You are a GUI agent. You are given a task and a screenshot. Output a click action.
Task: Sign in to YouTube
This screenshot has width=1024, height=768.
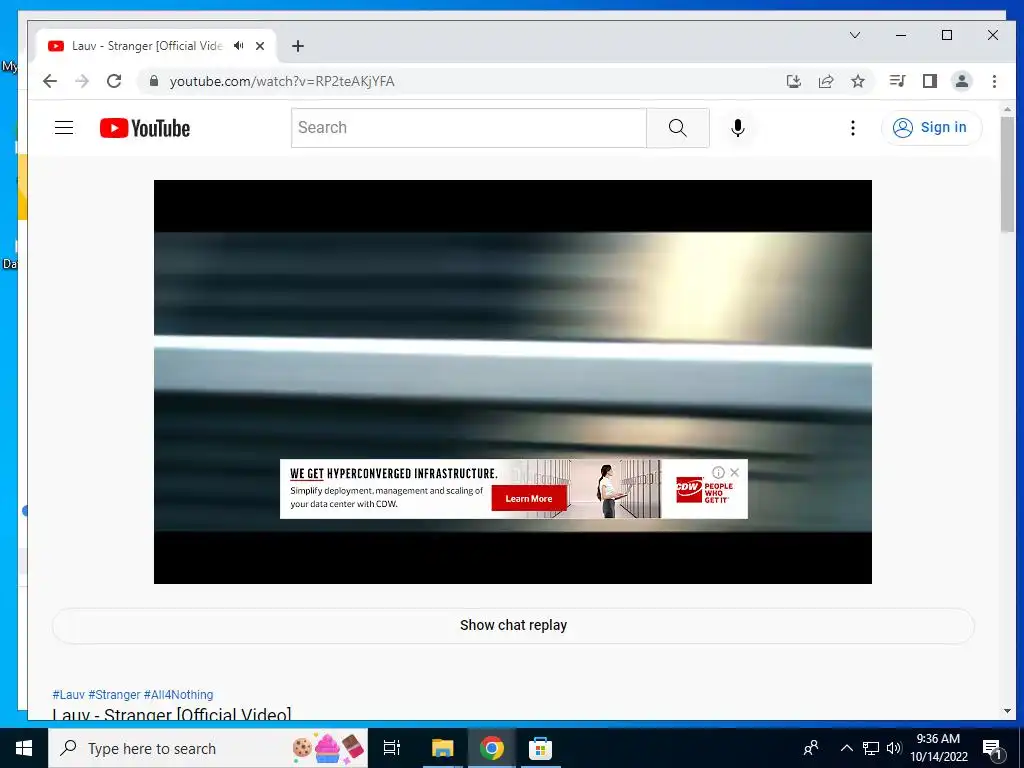[x=931, y=127]
